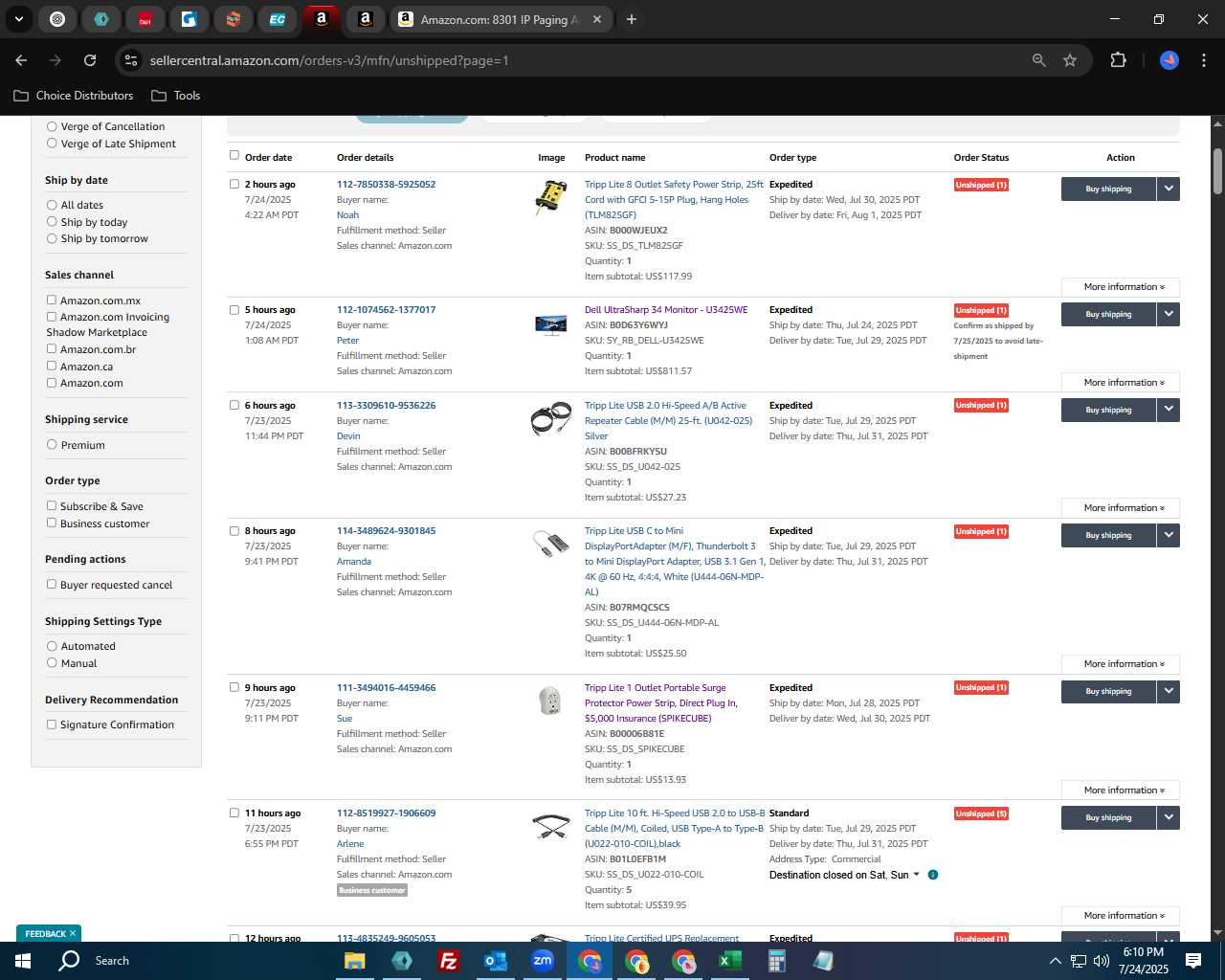
Task: Check the Signature Confirmation filter
Action: 52,724
